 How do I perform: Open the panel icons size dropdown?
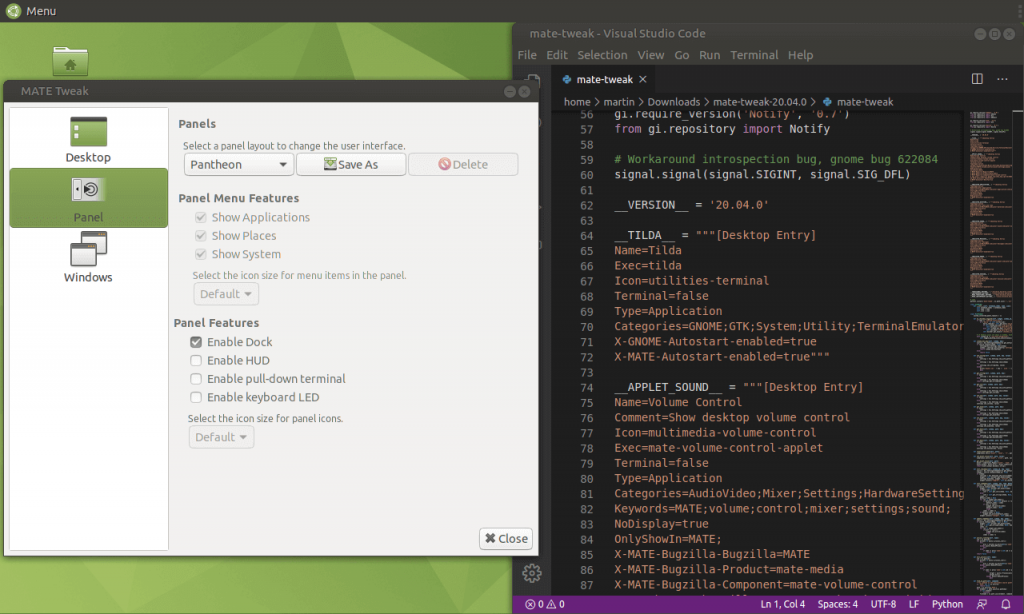point(221,437)
